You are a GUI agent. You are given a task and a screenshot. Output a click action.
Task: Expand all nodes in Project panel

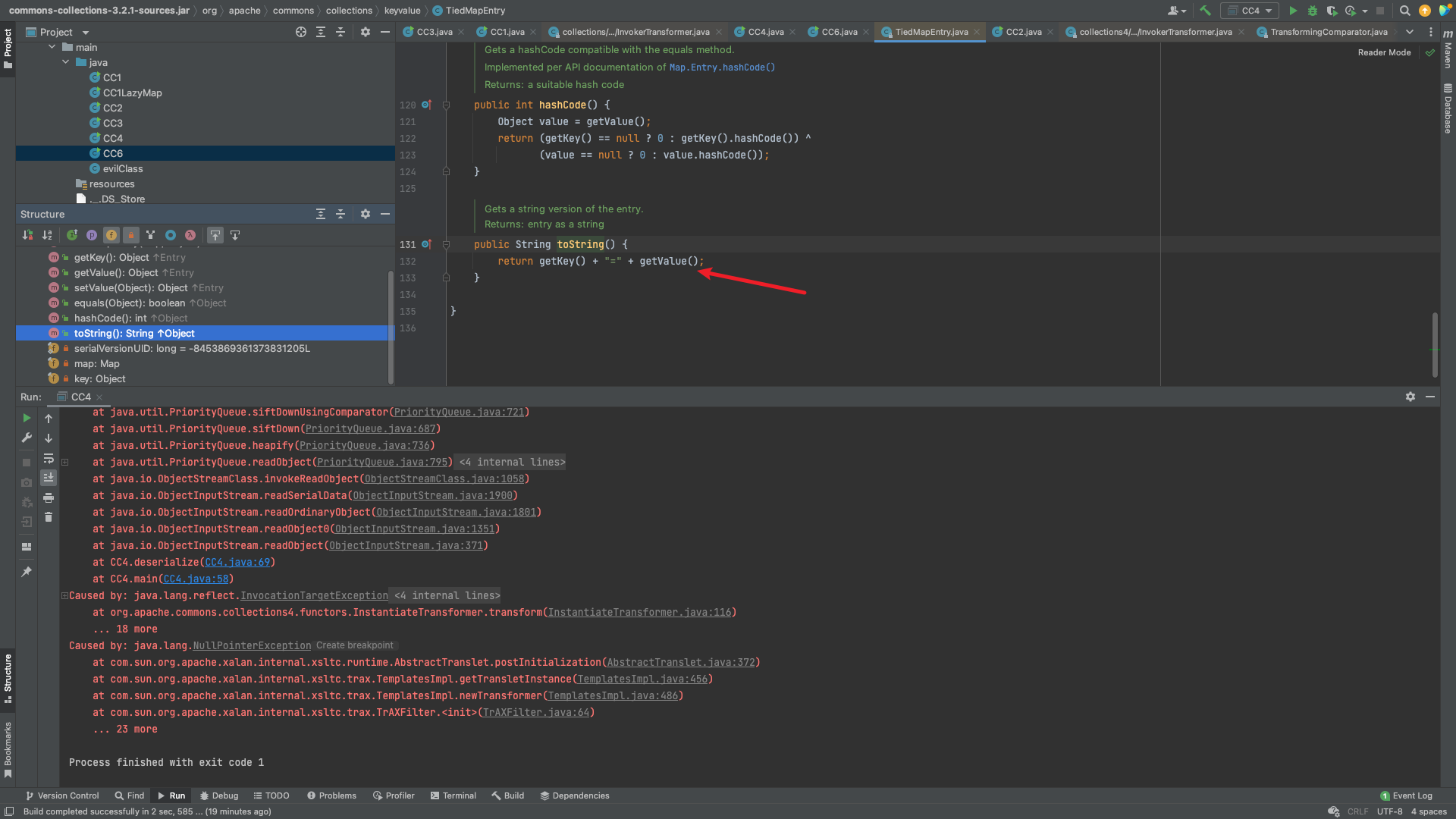point(321,32)
